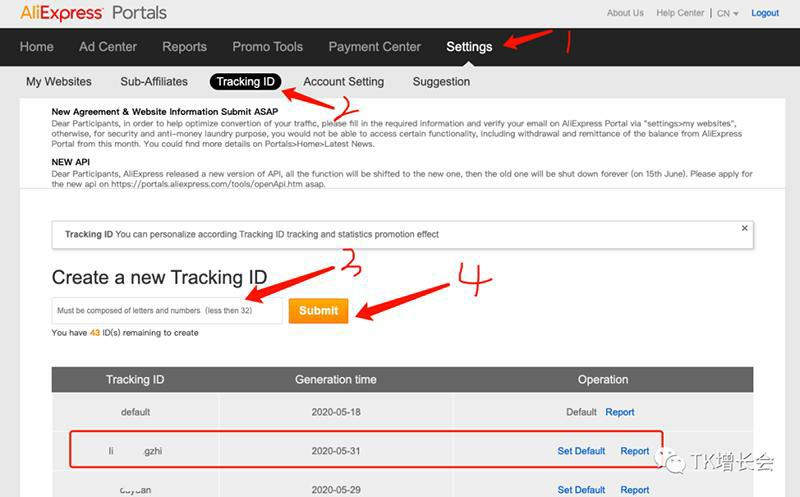Close the Tracking ID info banner

(x=744, y=228)
